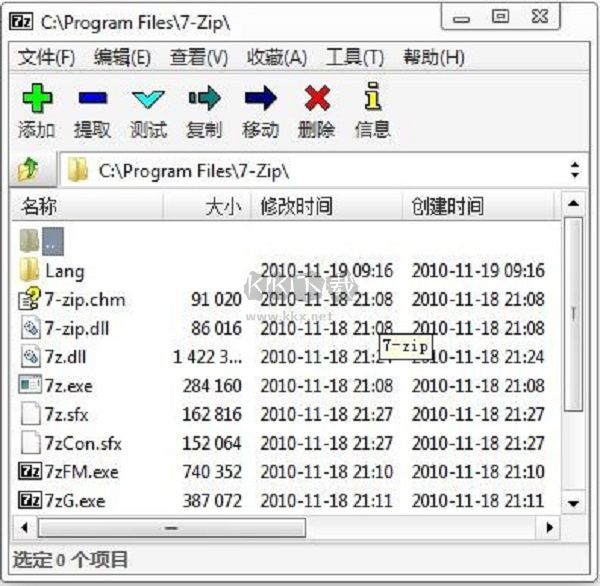Open the Favorites (收藏) menu
This screenshot has height=586, width=600.
tap(277, 58)
